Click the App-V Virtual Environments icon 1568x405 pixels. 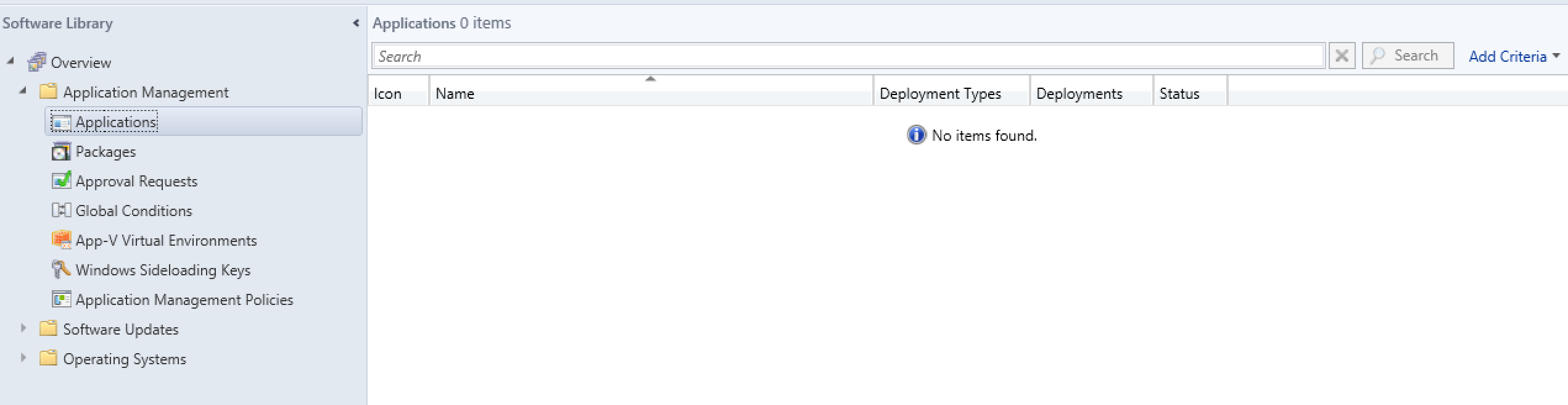61,240
